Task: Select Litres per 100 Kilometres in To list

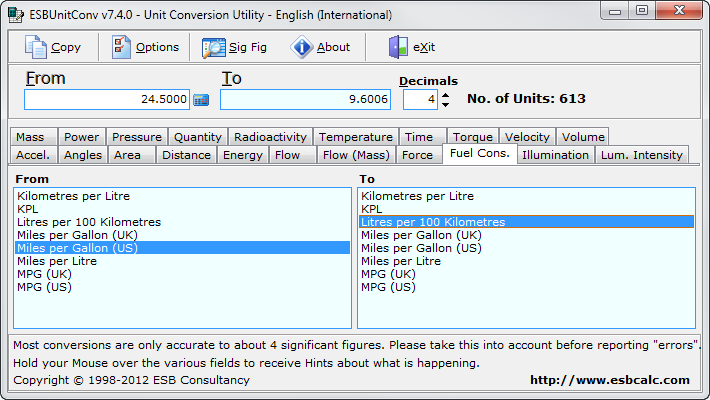Action: 527,222
